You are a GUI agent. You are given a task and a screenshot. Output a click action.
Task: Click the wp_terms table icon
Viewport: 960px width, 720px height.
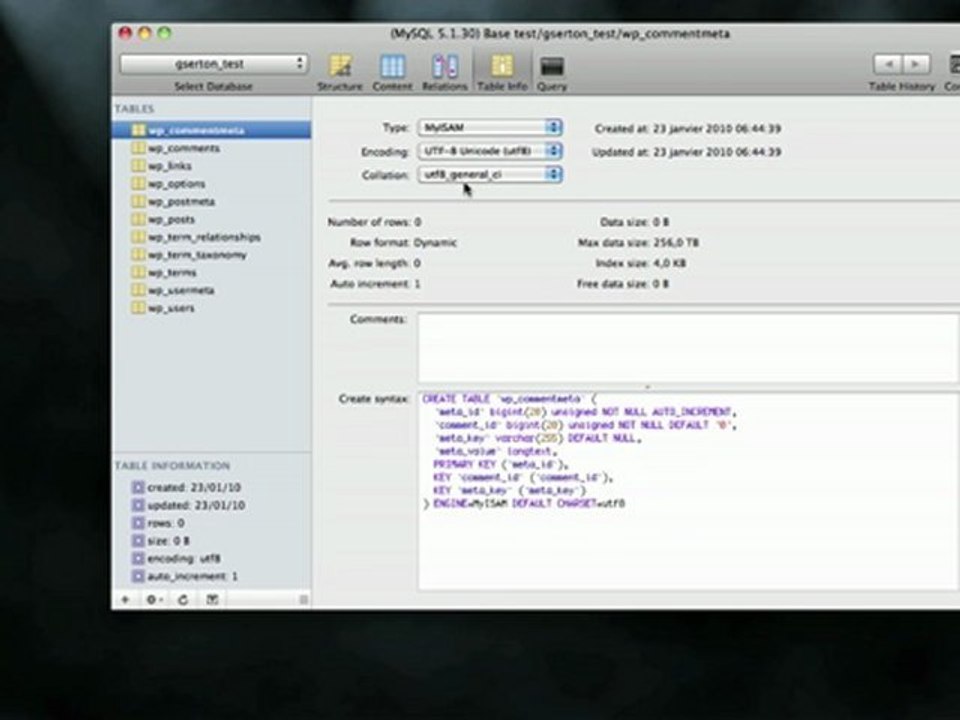138,272
